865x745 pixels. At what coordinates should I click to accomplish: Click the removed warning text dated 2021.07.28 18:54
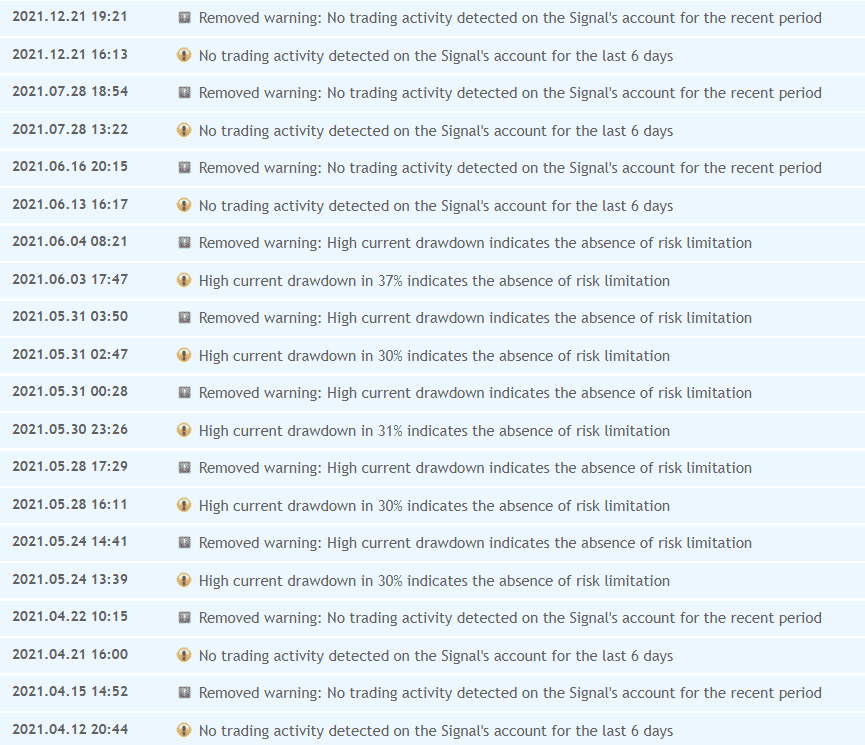point(510,93)
